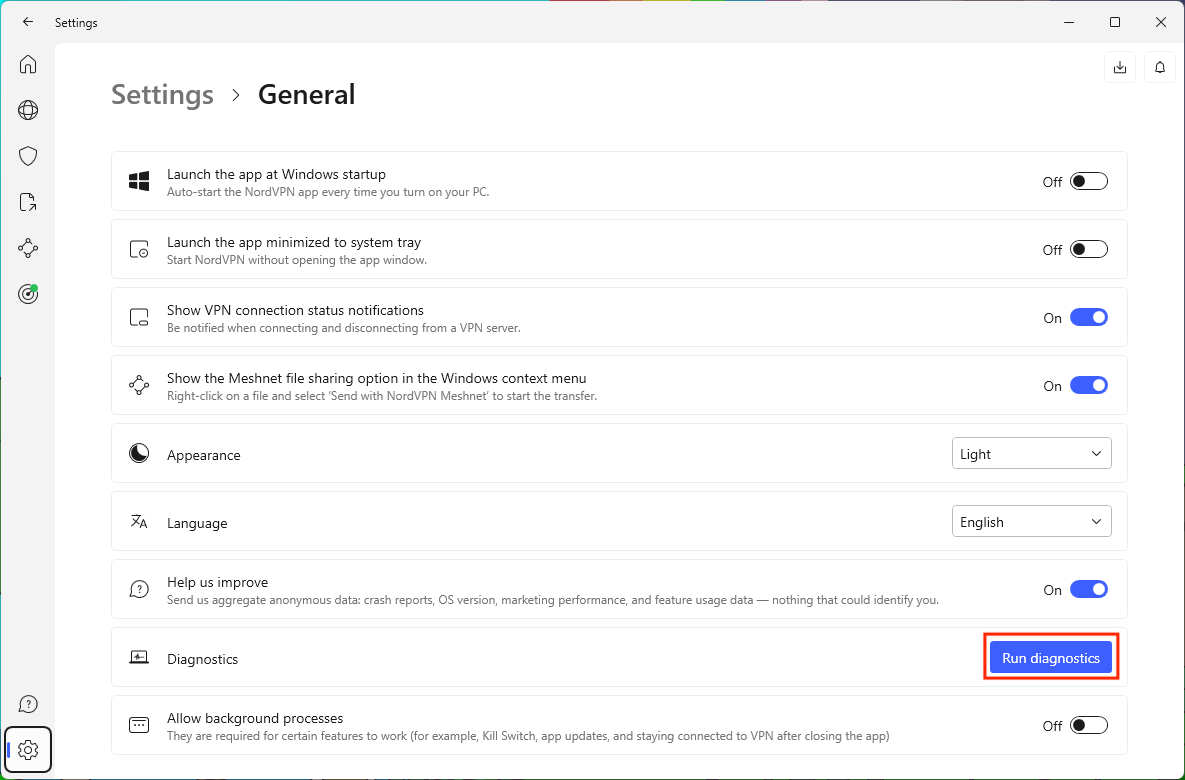Screen dimensions: 1185x780
Task: Enable Launch the app at Windows startup
Action: coord(1088,182)
